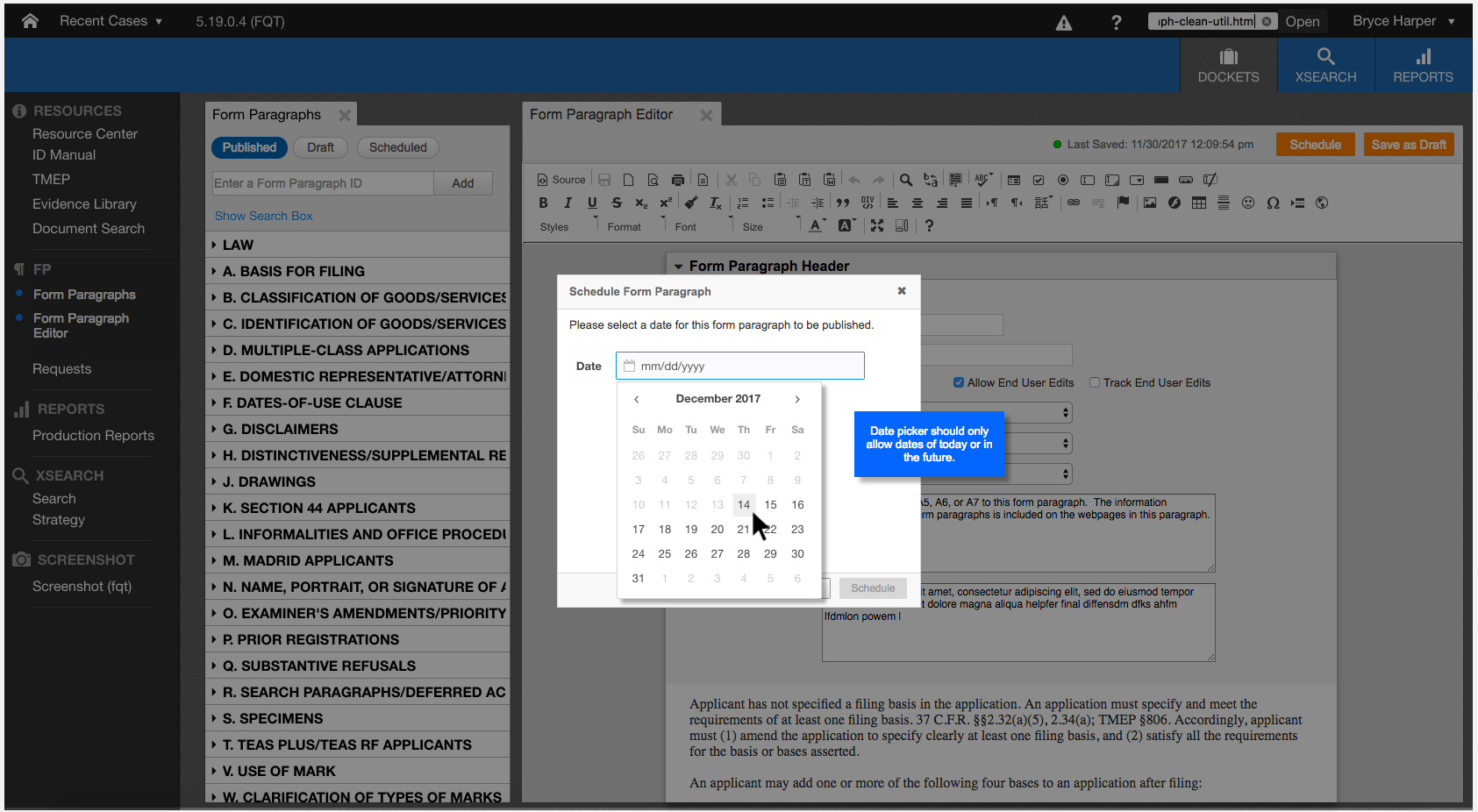This screenshot has width=1478, height=812.
Task: Click the Paste from Word icon
Action: pos(829,180)
